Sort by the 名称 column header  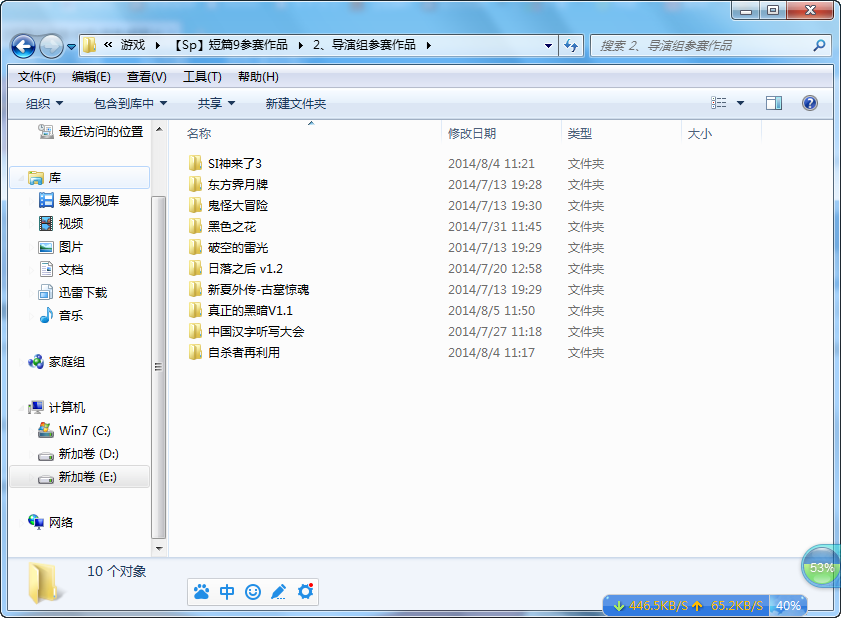coord(199,134)
